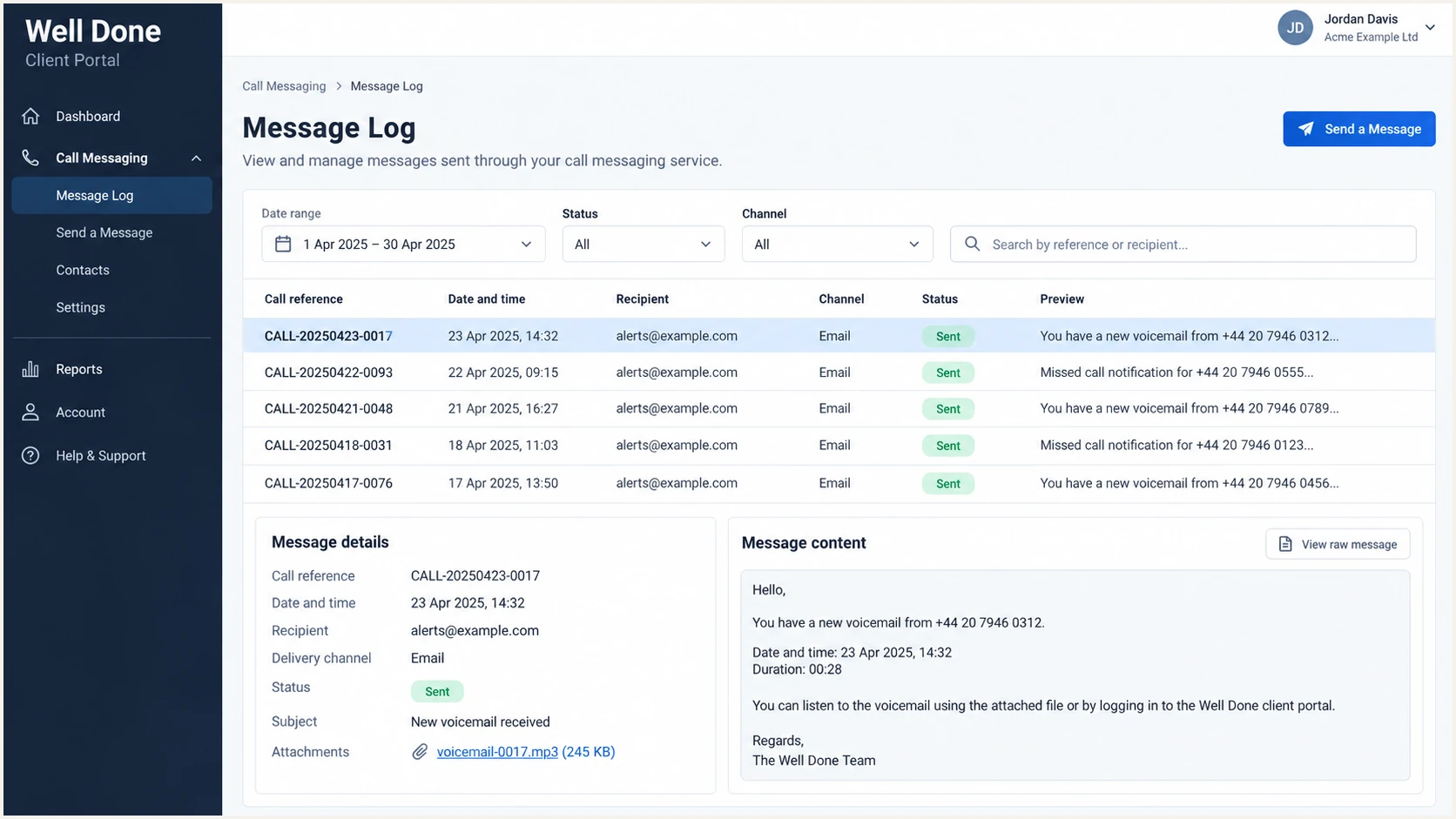The height and width of the screenshot is (819, 1456).
Task: Select row CALL-20250422-0093
Action: (x=839, y=372)
